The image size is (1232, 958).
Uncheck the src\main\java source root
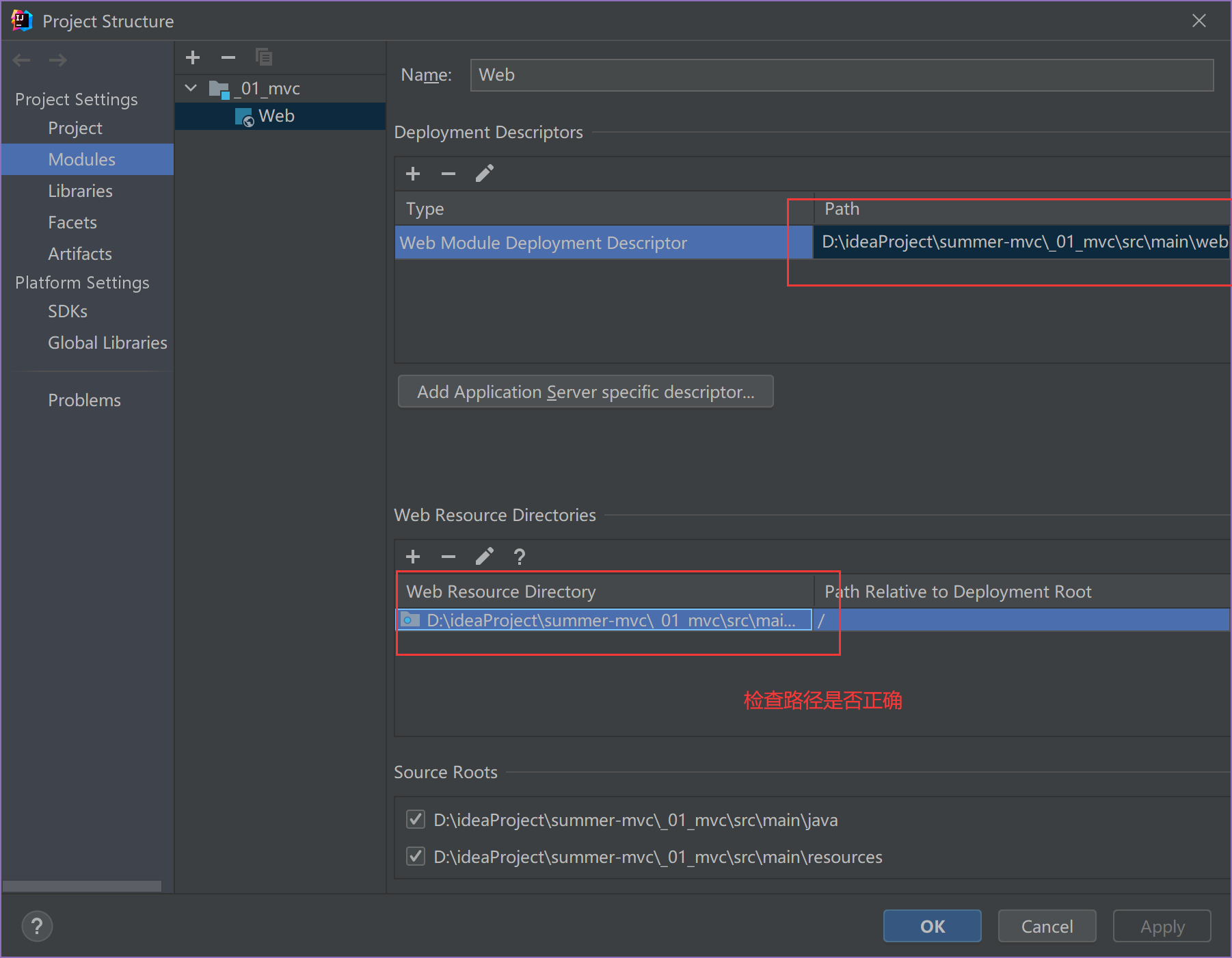[x=416, y=819]
